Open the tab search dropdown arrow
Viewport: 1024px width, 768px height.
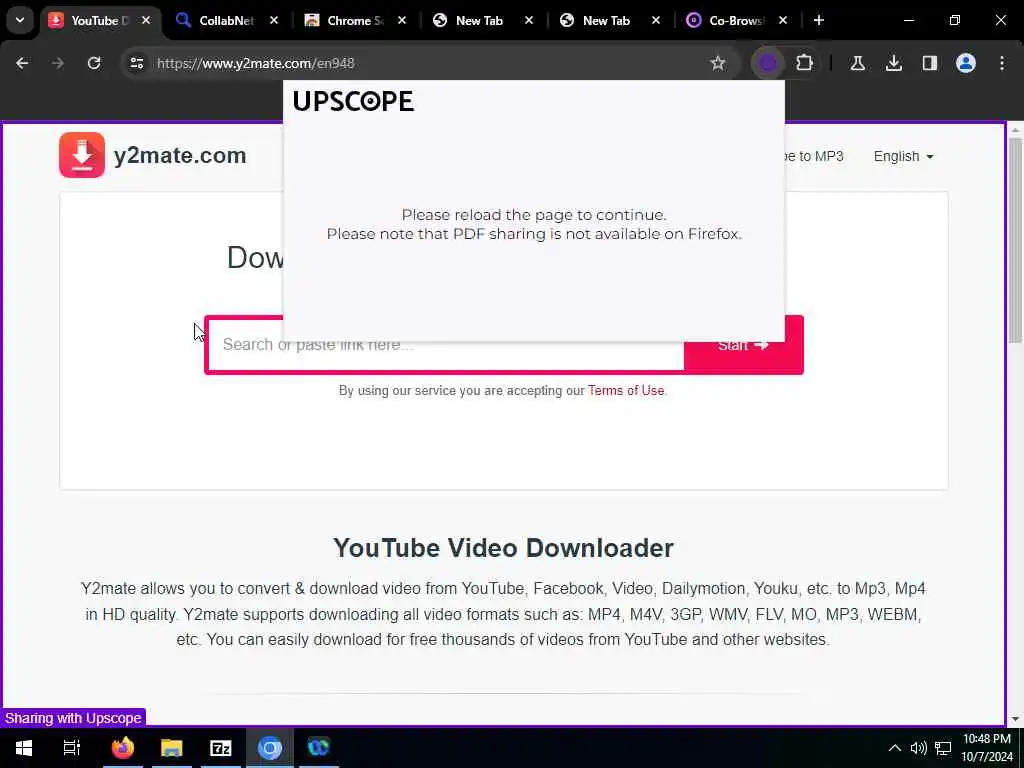20,20
